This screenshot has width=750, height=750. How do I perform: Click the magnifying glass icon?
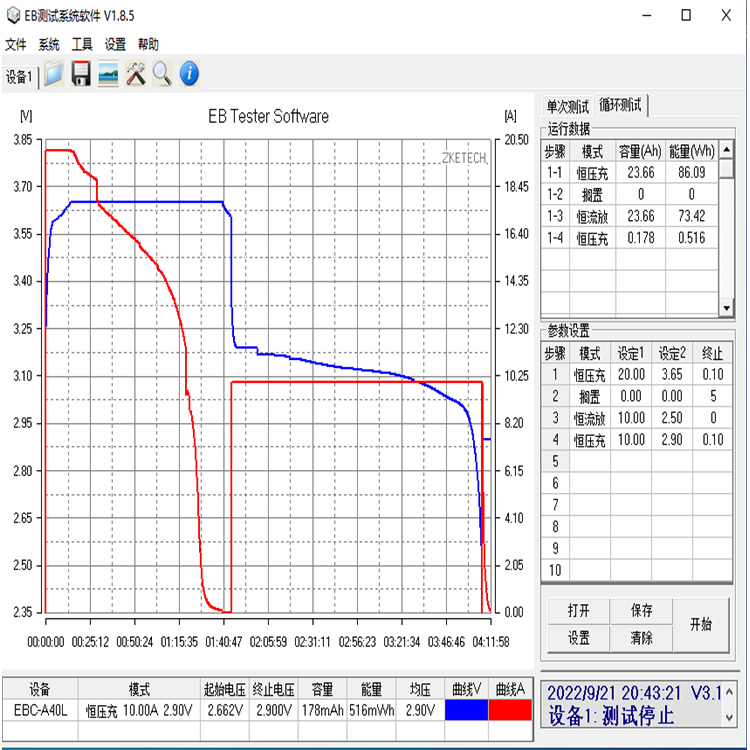(x=161, y=74)
